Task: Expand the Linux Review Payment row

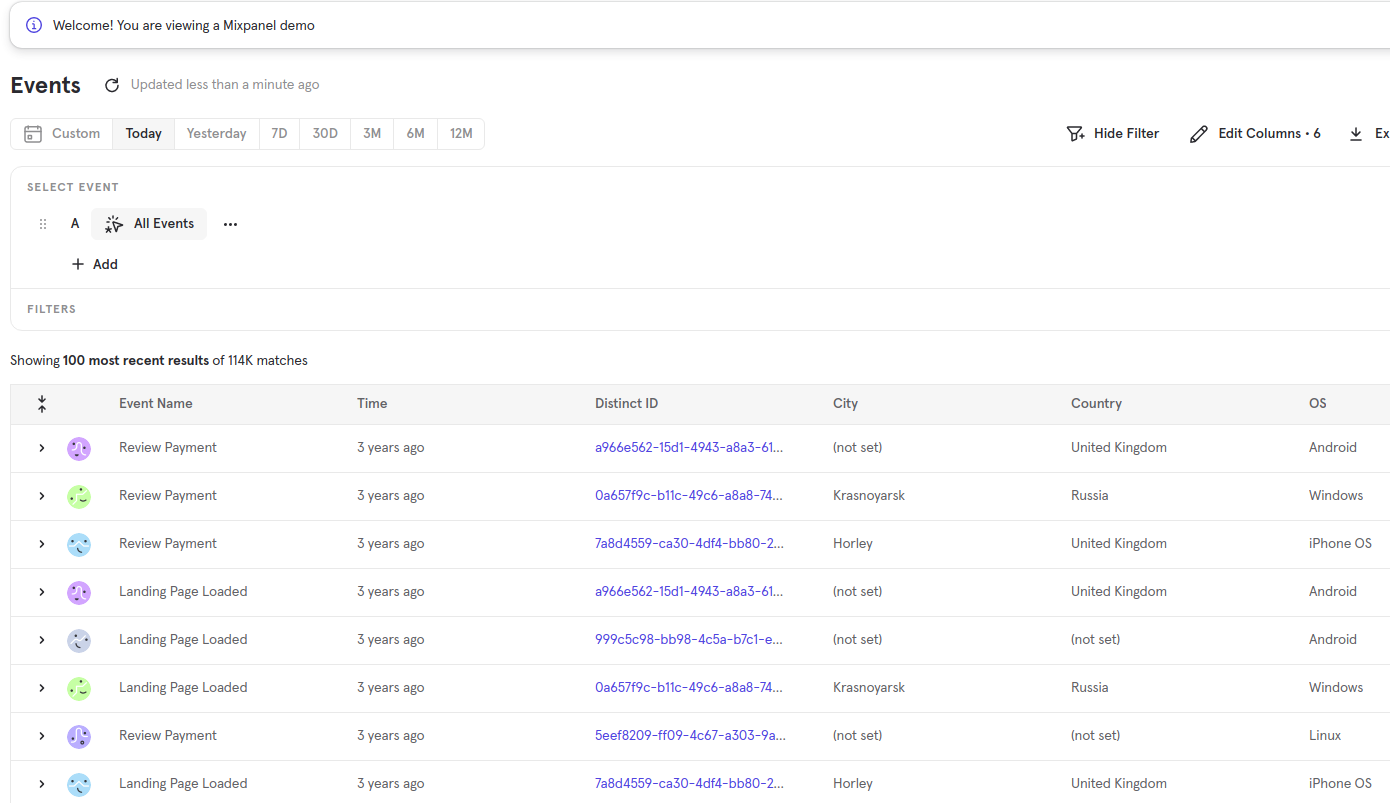Action: 42,736
